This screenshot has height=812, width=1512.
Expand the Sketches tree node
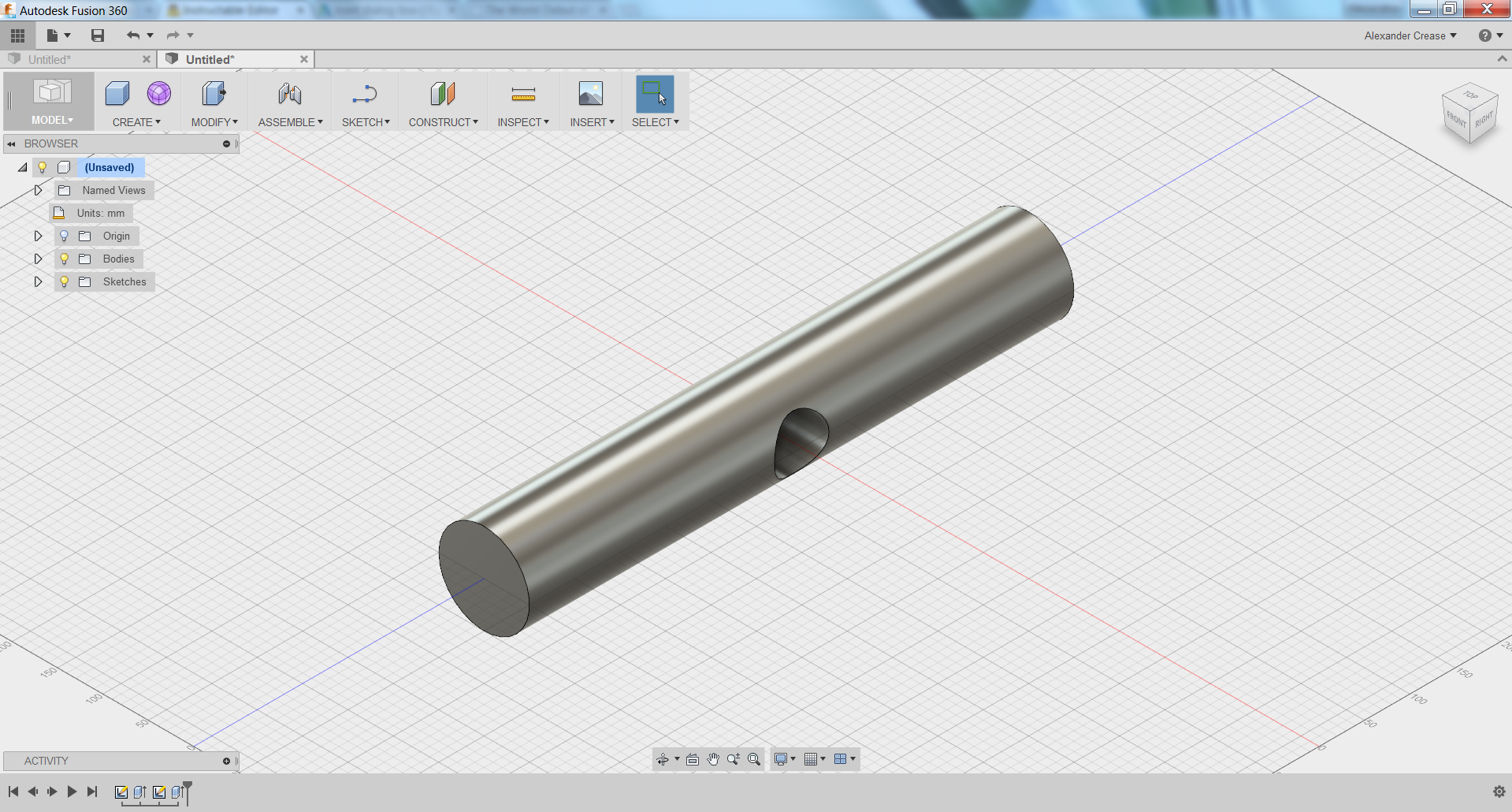pos(38,281)
